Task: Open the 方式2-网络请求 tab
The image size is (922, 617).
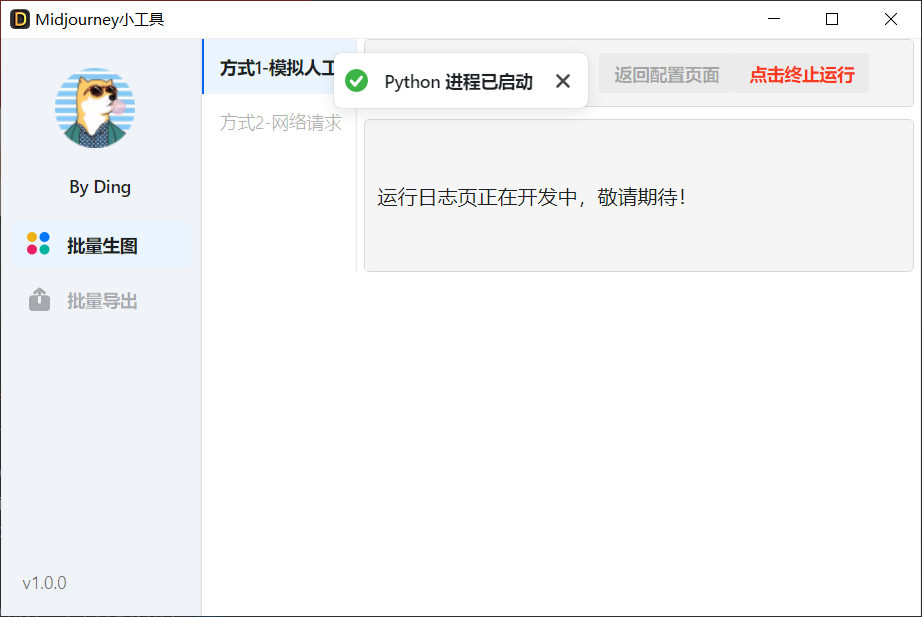Action: tap(280, 122)
